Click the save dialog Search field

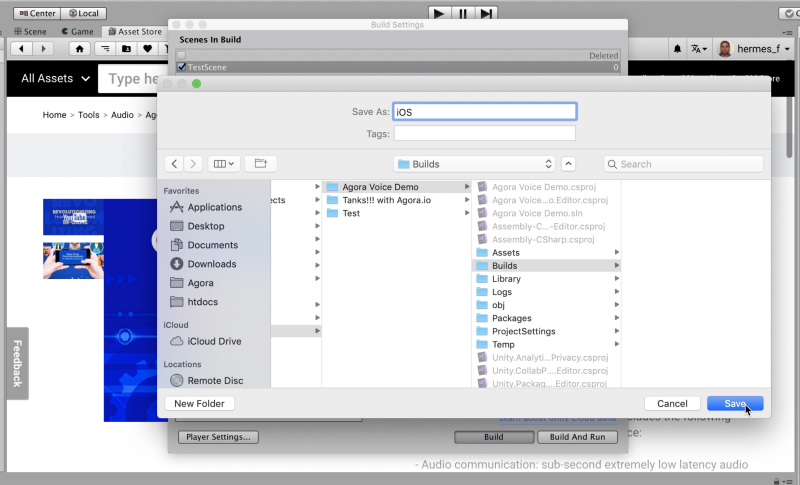coord(684,164)
